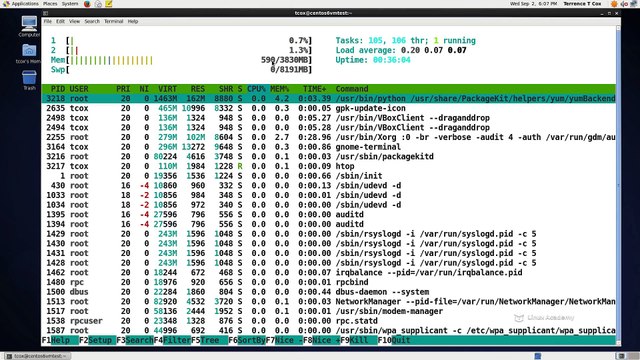
Task: Open the yellow notes launcher in panel
Action: 109,4
